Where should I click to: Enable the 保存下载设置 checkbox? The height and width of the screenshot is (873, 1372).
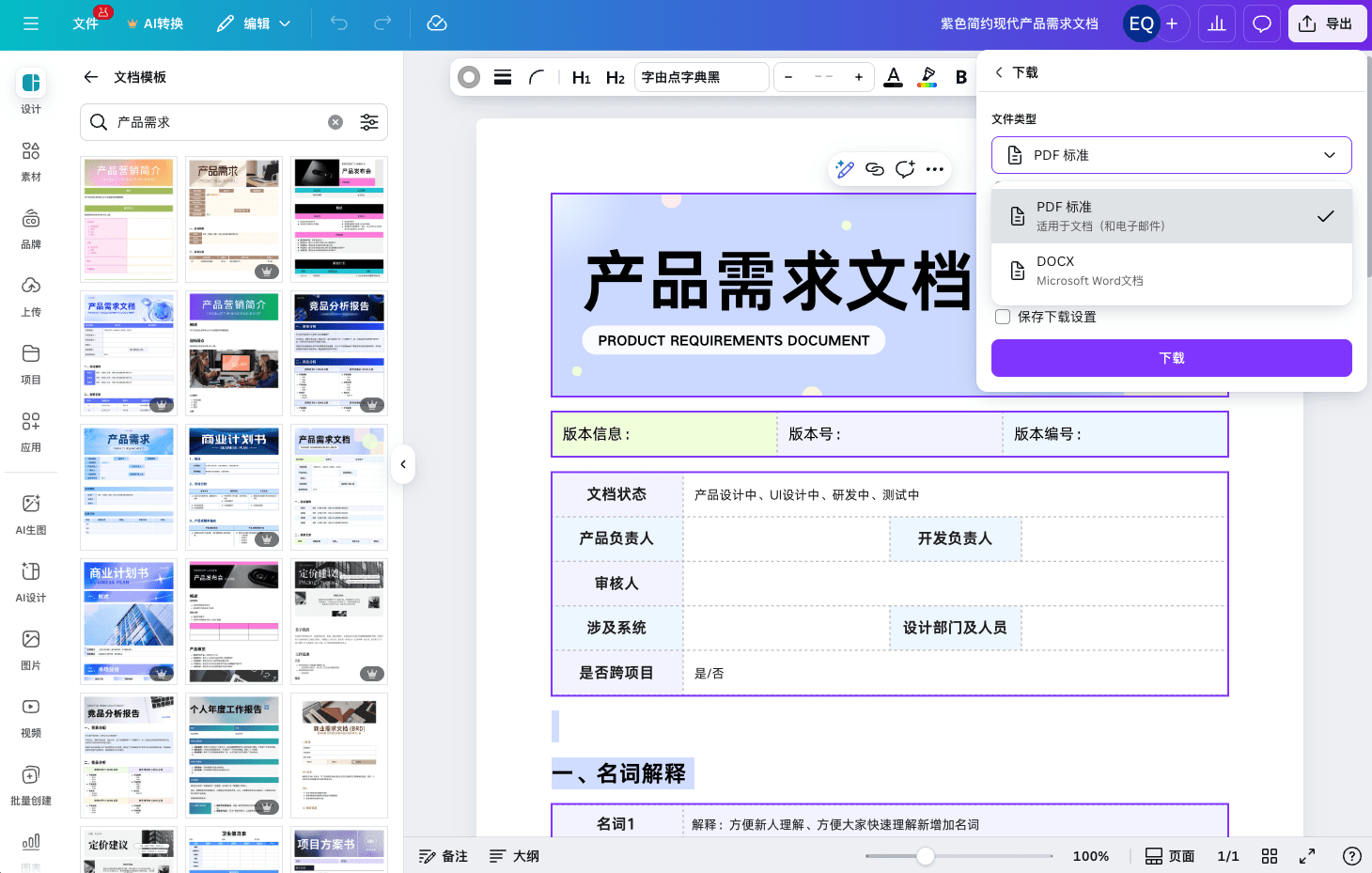coord(1003,317)
